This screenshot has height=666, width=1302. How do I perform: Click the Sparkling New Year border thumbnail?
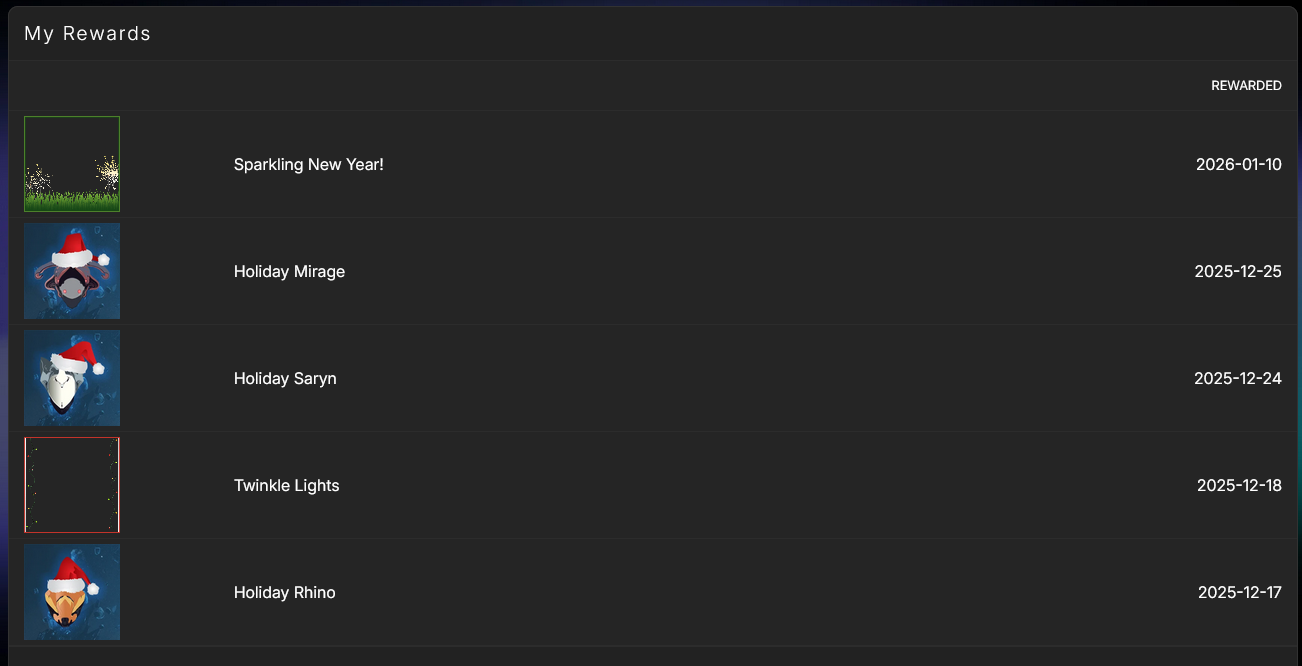(x=72, y=164)
